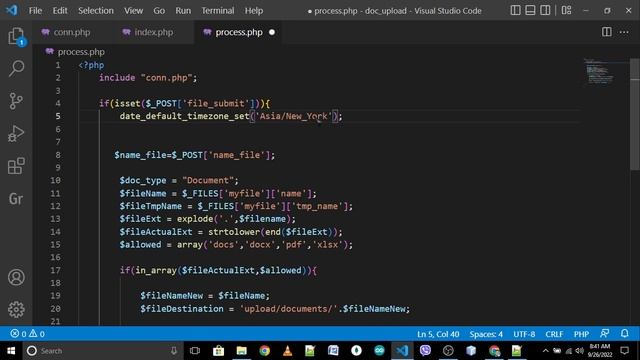Viewport: 640px width, 360px height.
Task: Click $doc_type variable on line 10
Action: (143, 180)
